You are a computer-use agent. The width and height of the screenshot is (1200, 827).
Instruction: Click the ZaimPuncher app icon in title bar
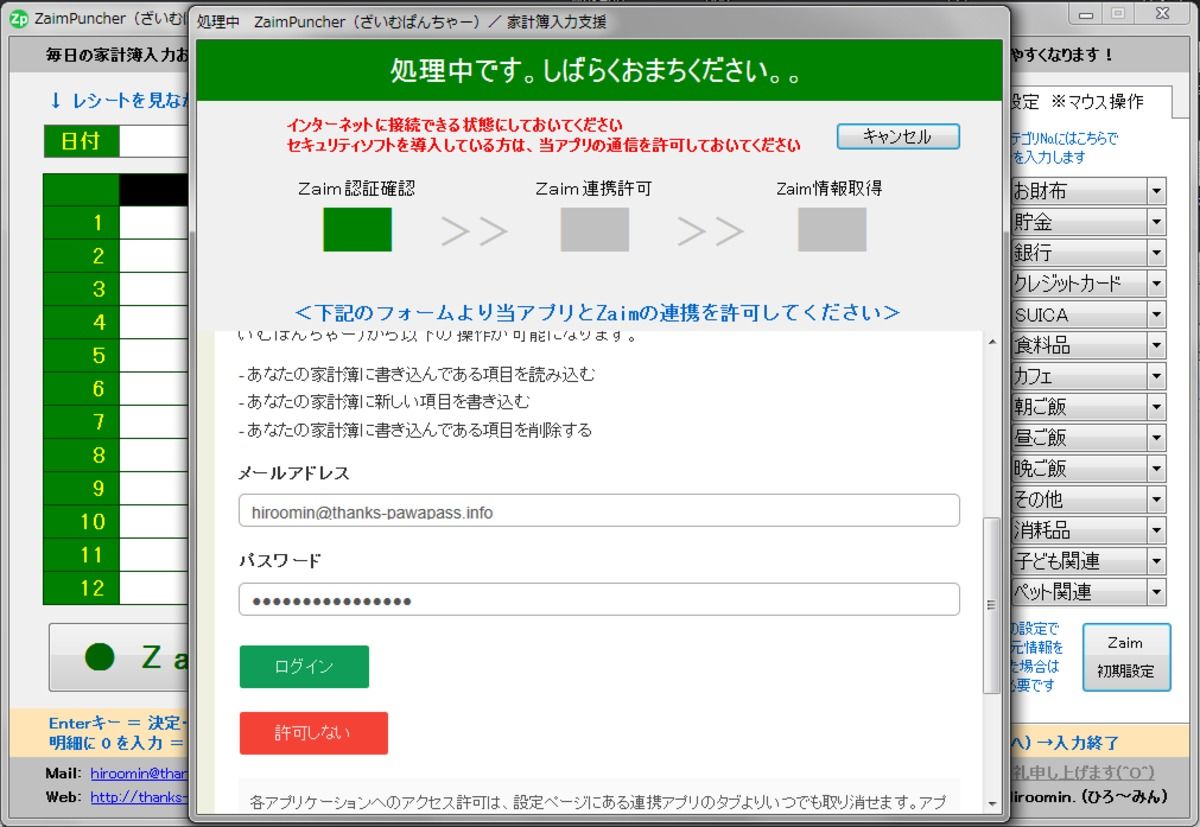pos(18,17)
